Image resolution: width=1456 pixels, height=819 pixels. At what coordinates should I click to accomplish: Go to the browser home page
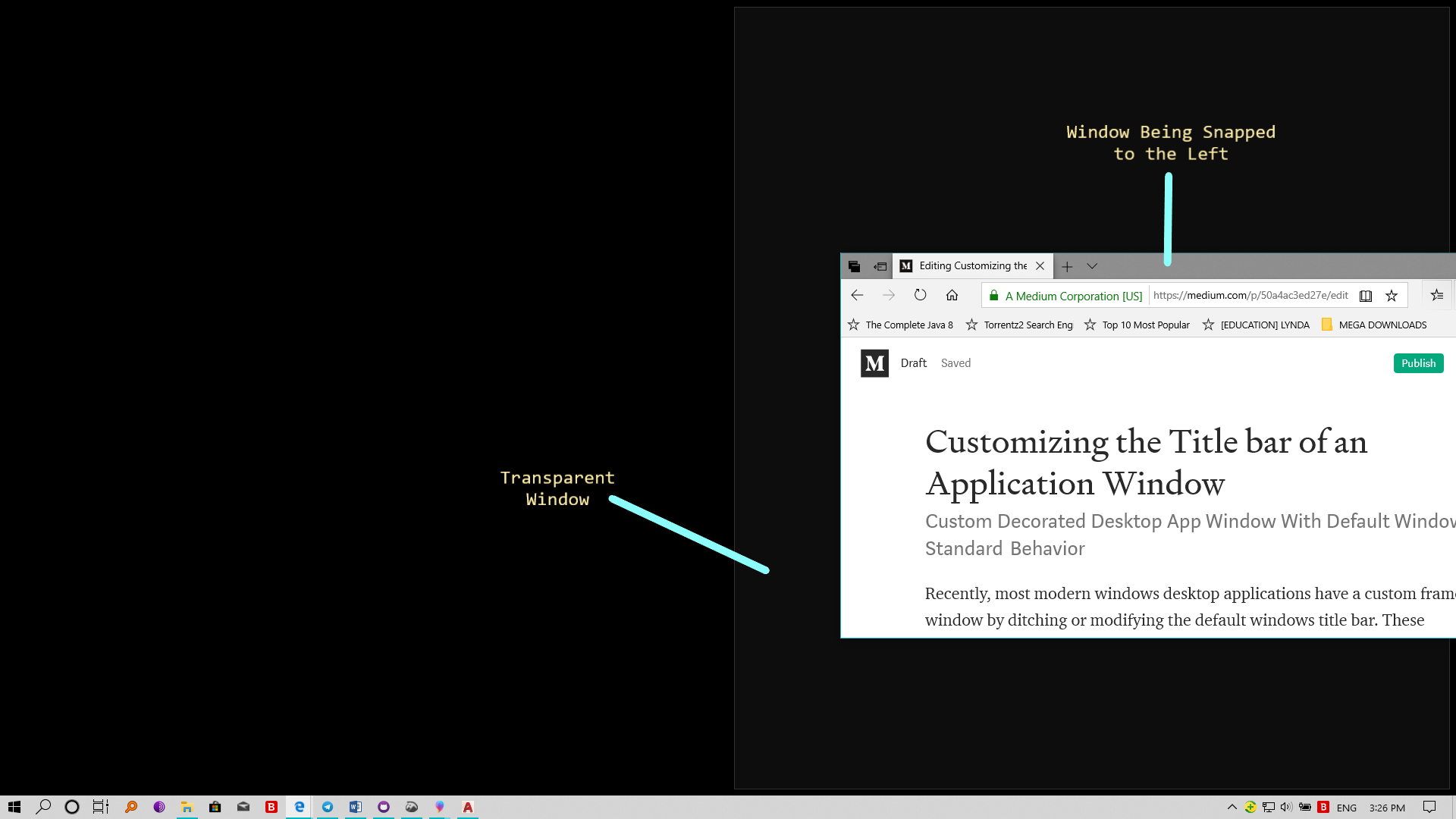(952, 295)
